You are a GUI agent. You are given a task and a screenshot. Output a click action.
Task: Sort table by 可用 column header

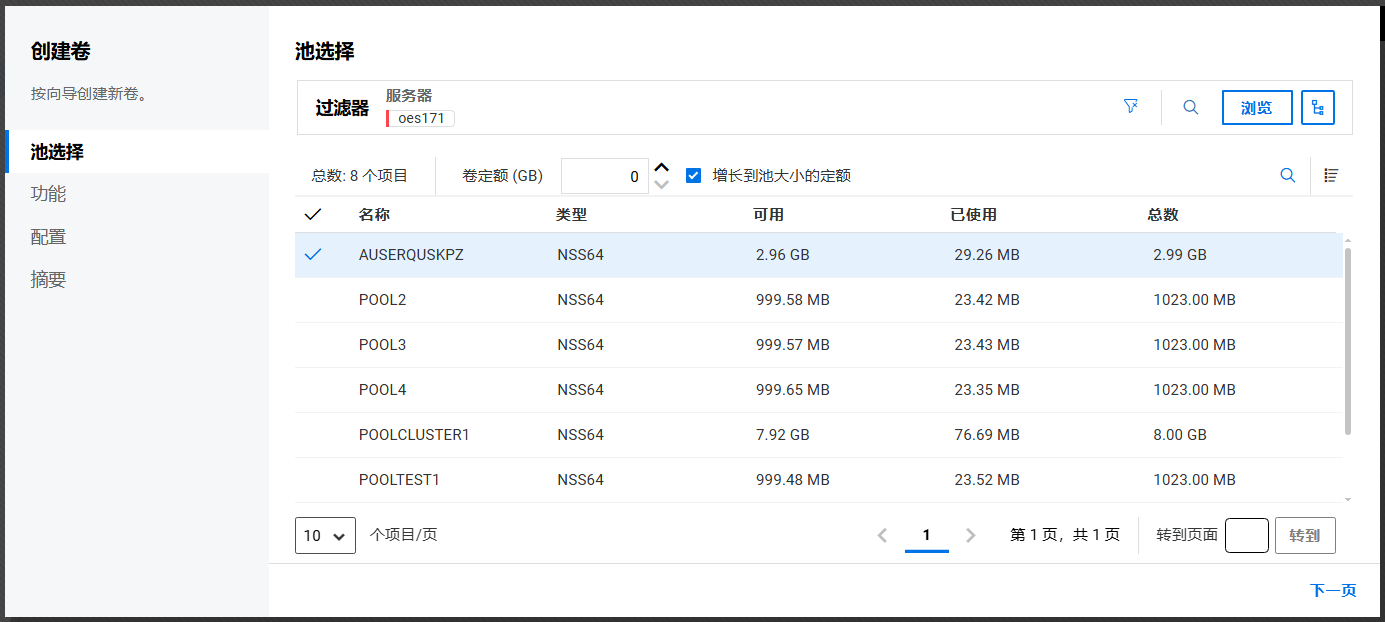(768, 215)
